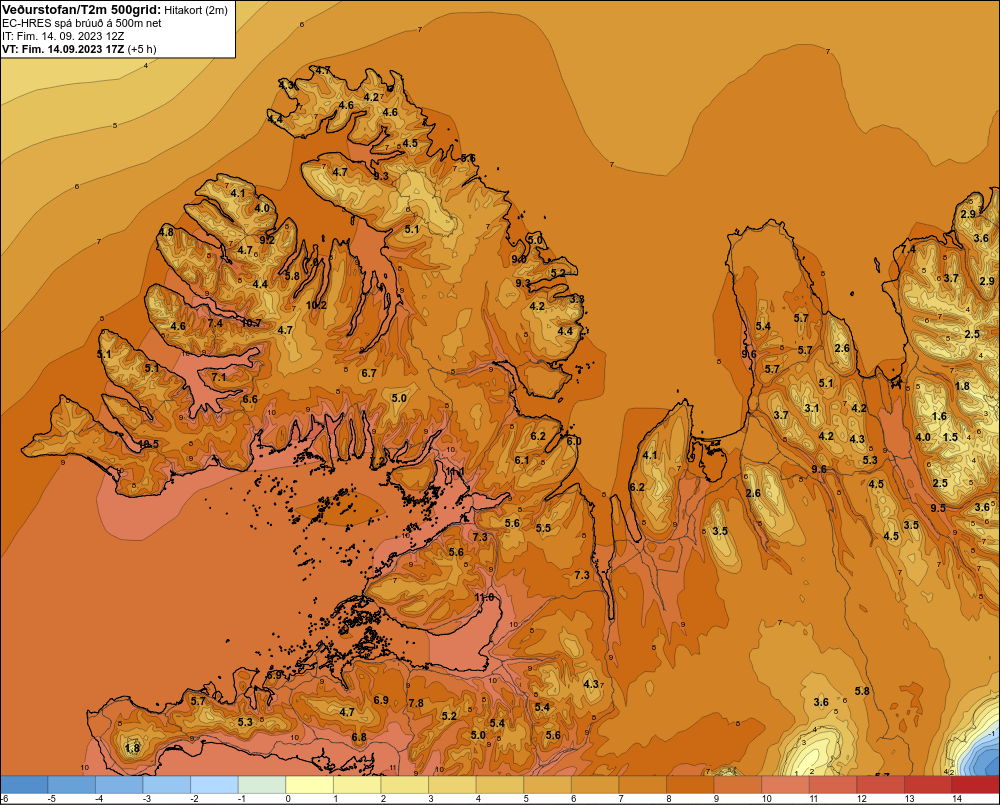Viewport: 1000px width, 805px height.
Task: Click the temperature value '6.8' on the map
Action: tap(359, 737)
